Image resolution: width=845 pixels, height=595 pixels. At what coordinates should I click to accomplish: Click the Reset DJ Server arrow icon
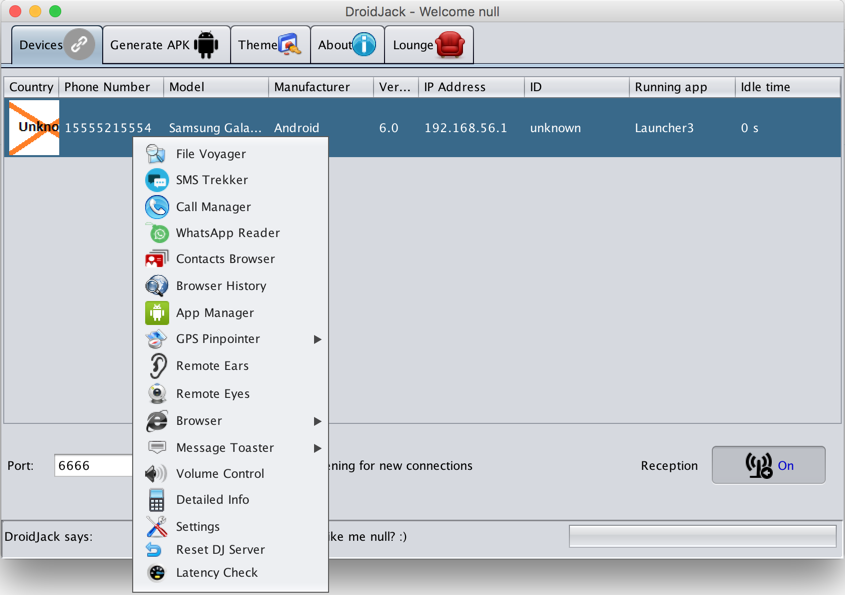coord(154,550)
